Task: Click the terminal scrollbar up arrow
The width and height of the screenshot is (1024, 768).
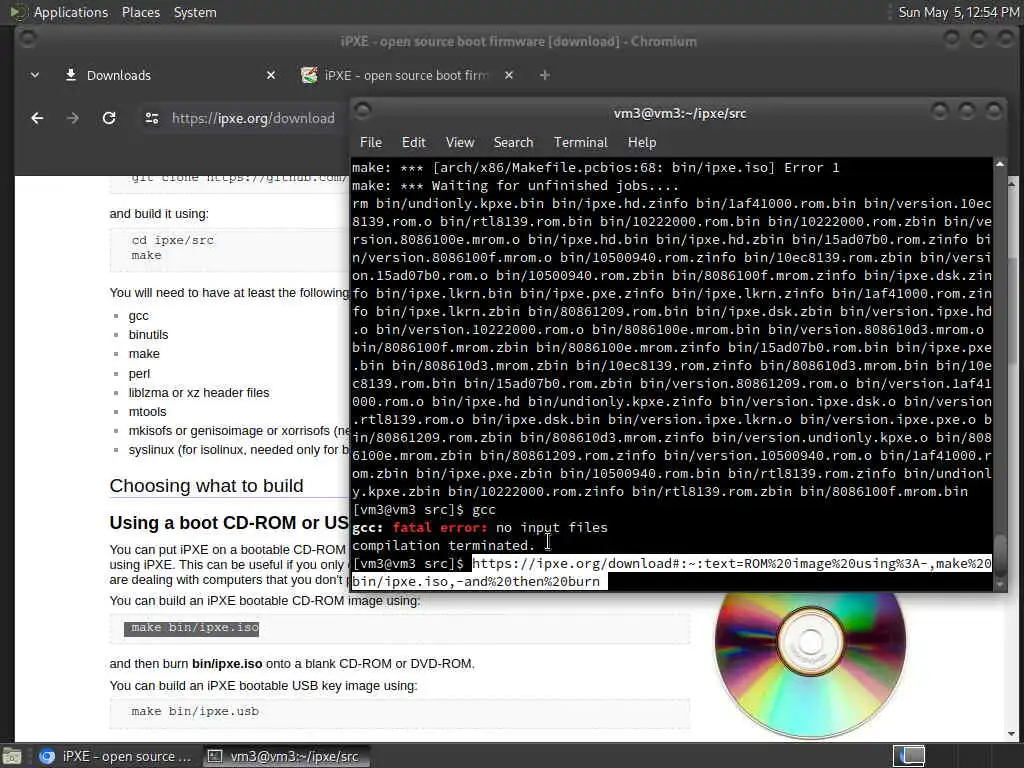Action: coord(1000,165)
